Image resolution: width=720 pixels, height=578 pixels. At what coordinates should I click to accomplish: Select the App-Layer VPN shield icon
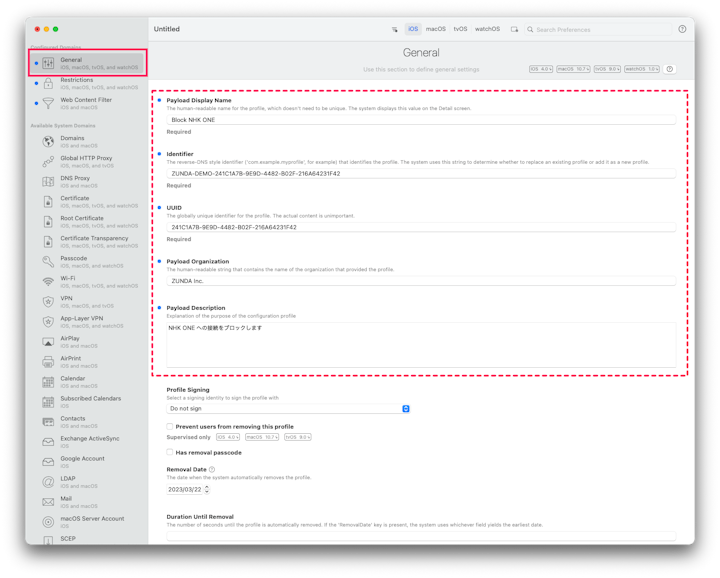point(48,322)
